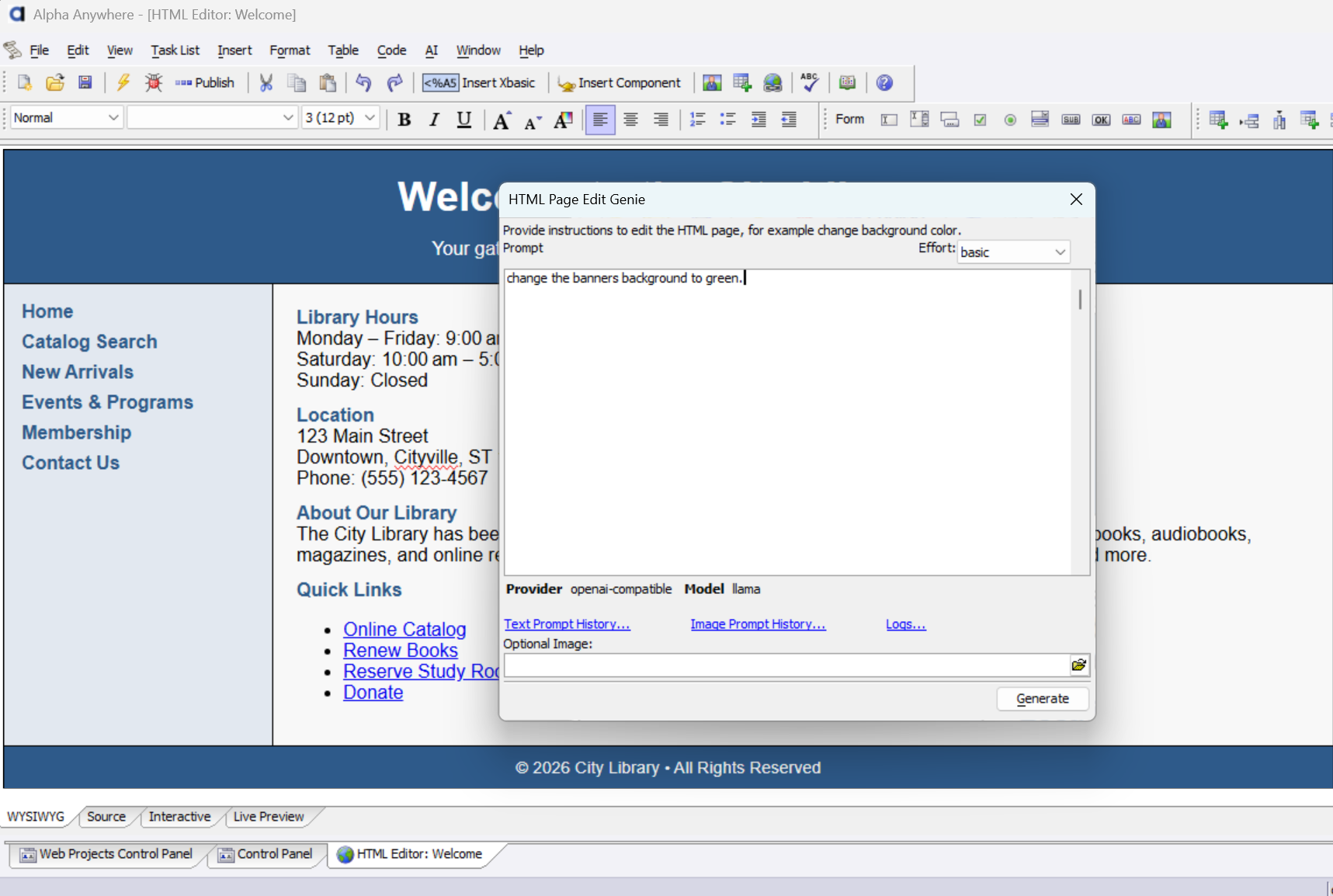Screen dimensions: 1333x896
Task: Toggle right text alignment
Action: [661, 120]
